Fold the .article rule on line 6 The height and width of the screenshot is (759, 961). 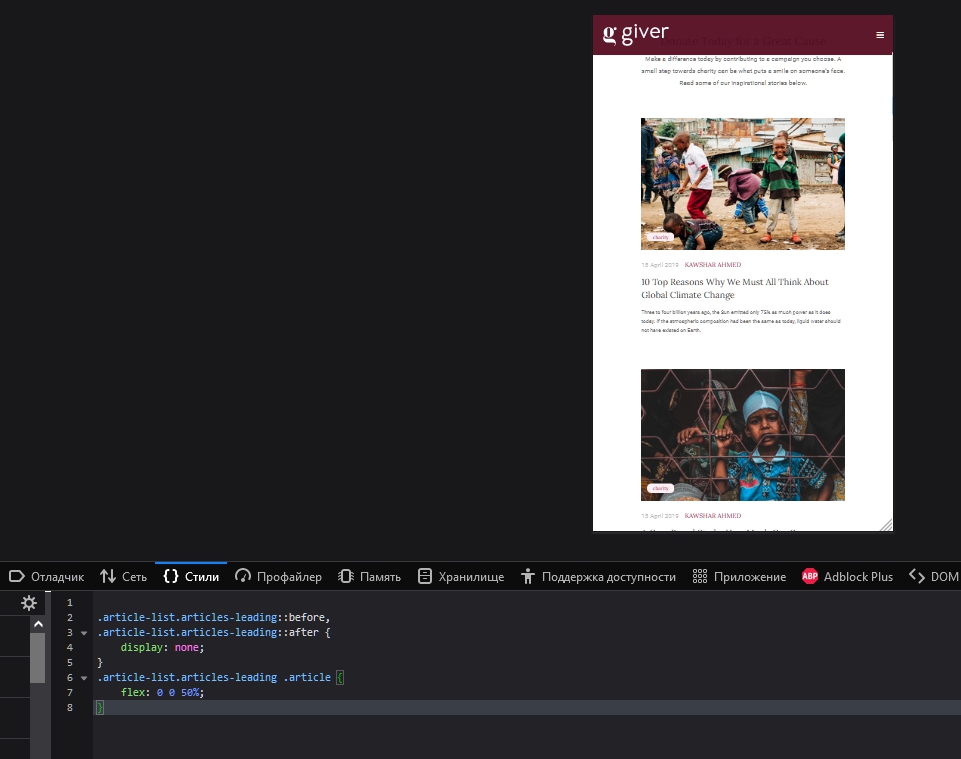(x=84, y=678)
